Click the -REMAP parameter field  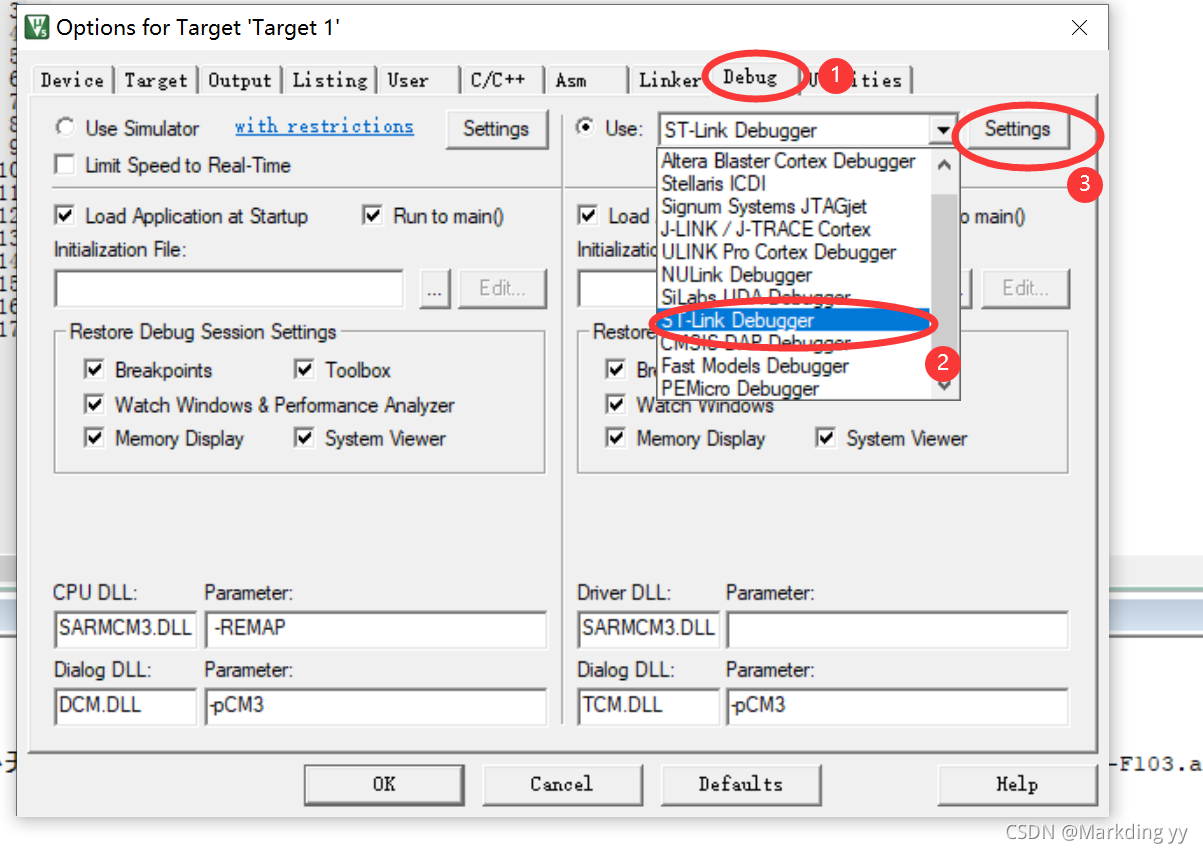pyautogui.click(x=375, y=630)
